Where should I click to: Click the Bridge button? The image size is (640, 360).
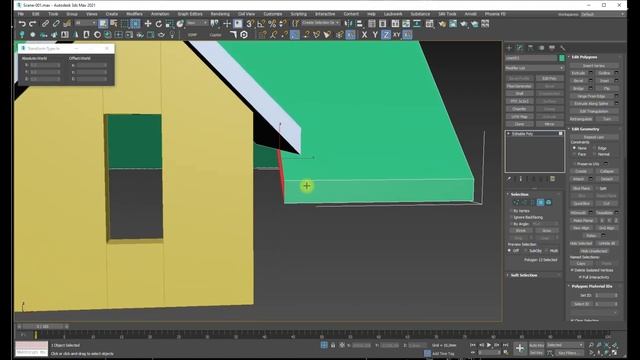[578, 89]
